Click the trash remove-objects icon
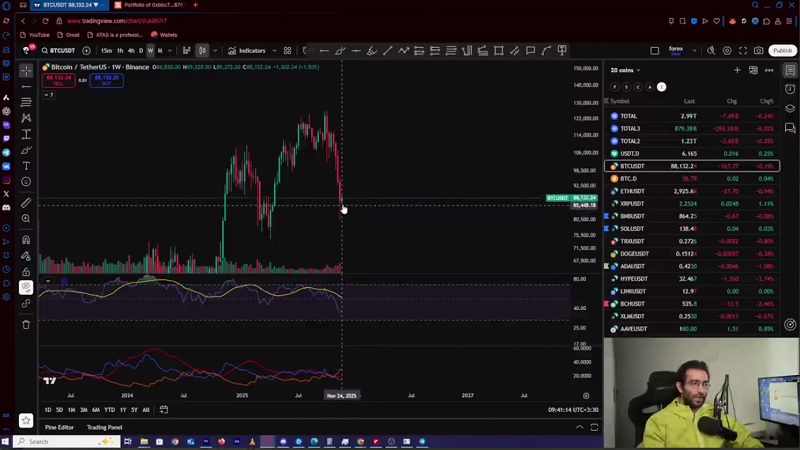 tap(26, 324)
